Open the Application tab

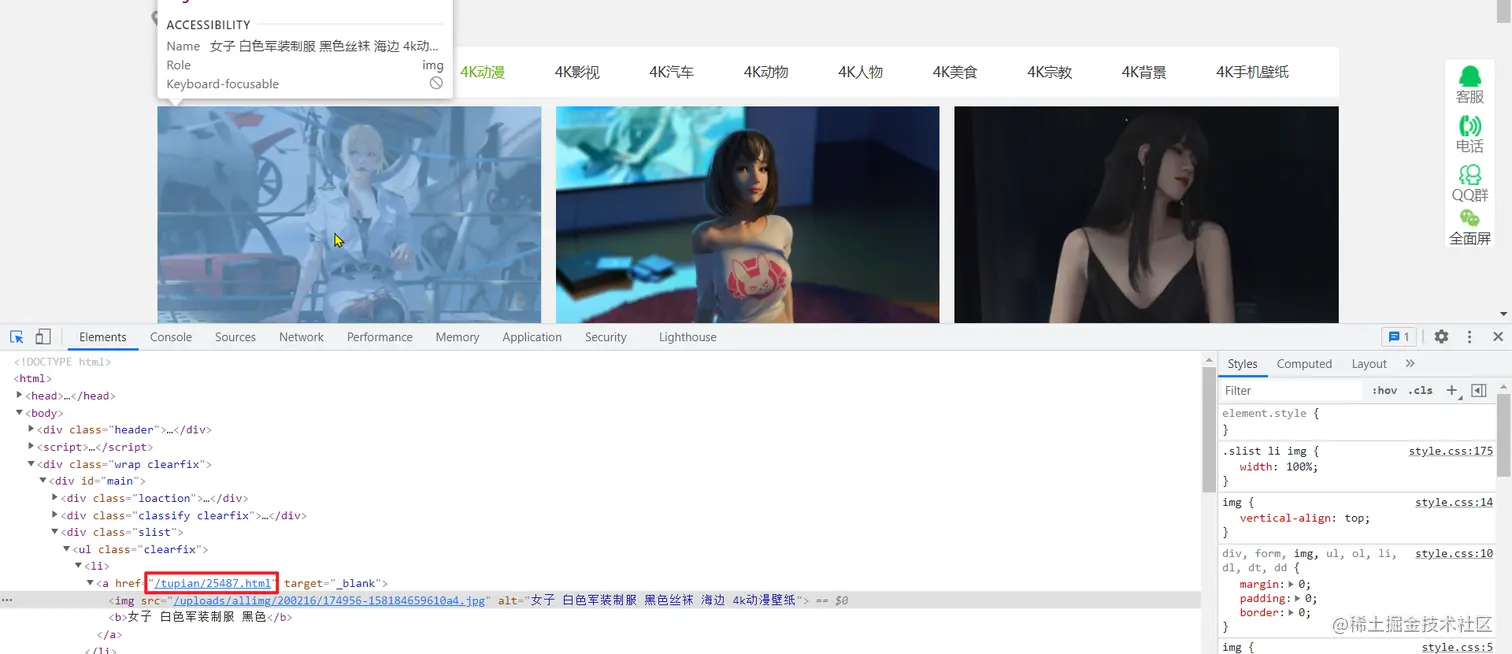[532, 337]
